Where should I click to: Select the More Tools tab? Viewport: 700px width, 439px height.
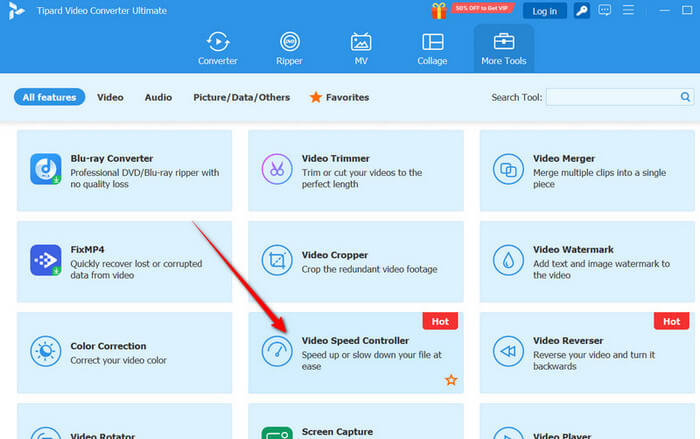click(x=504, y=49)
